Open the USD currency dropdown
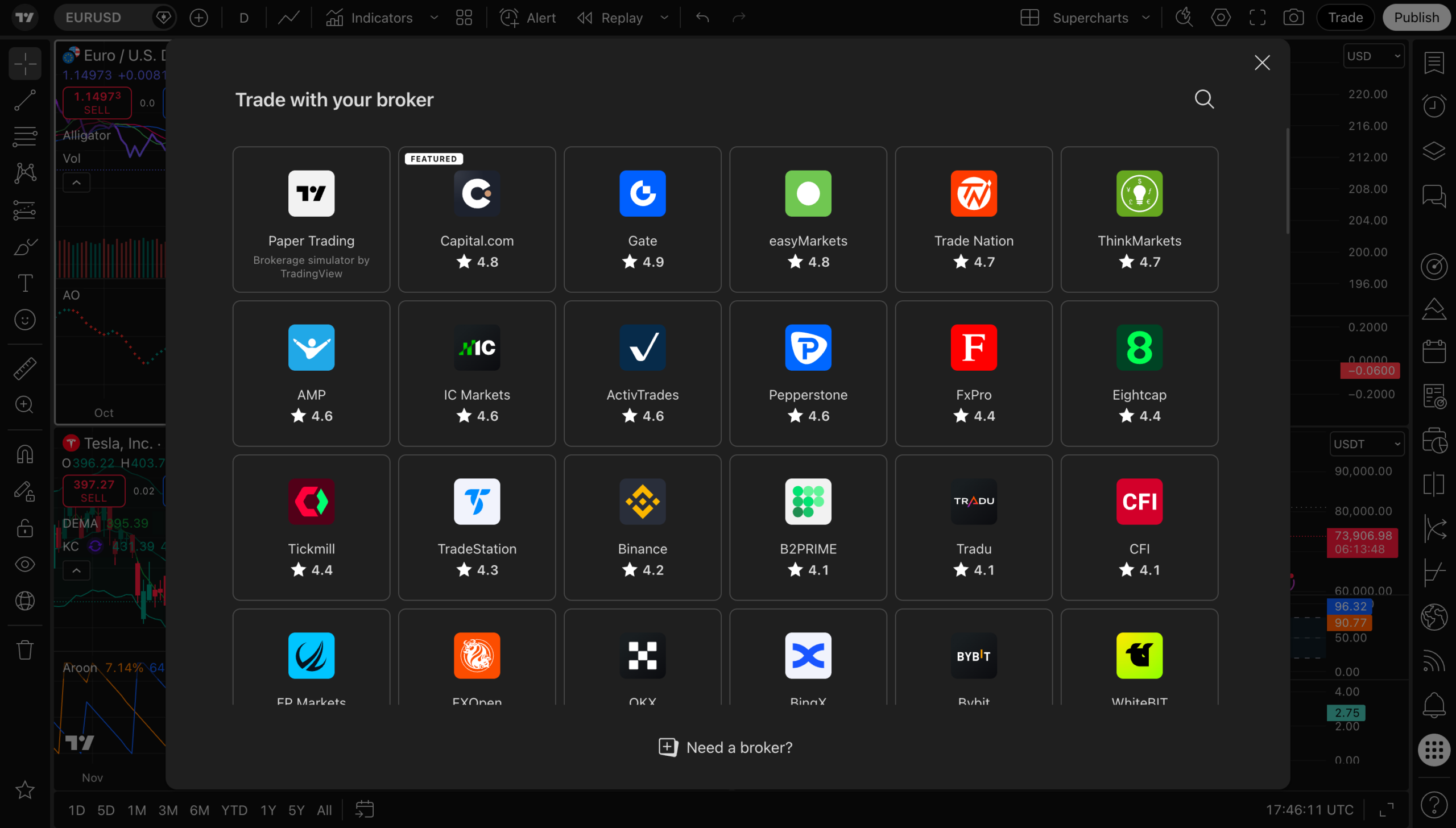Screen dimensions: 1456x828 click(x=1373, y=56)
